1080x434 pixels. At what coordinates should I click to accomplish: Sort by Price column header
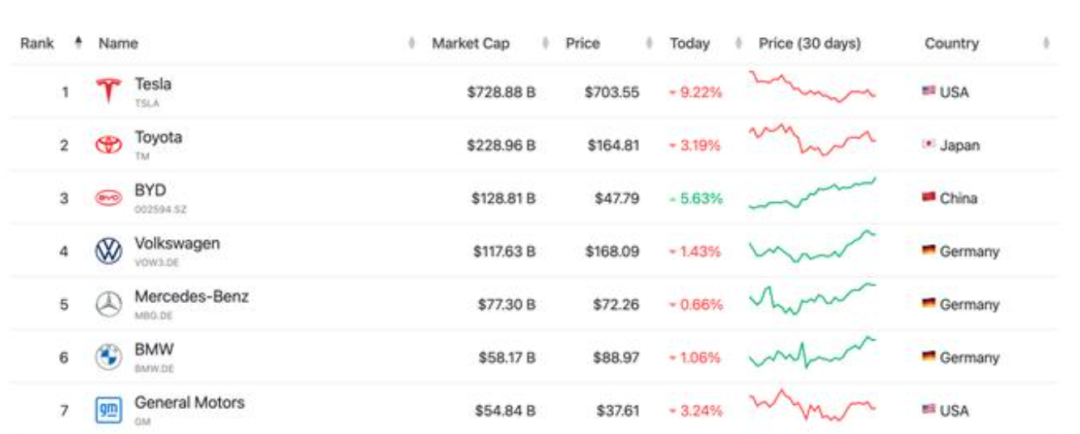click(x=583, y=44)
